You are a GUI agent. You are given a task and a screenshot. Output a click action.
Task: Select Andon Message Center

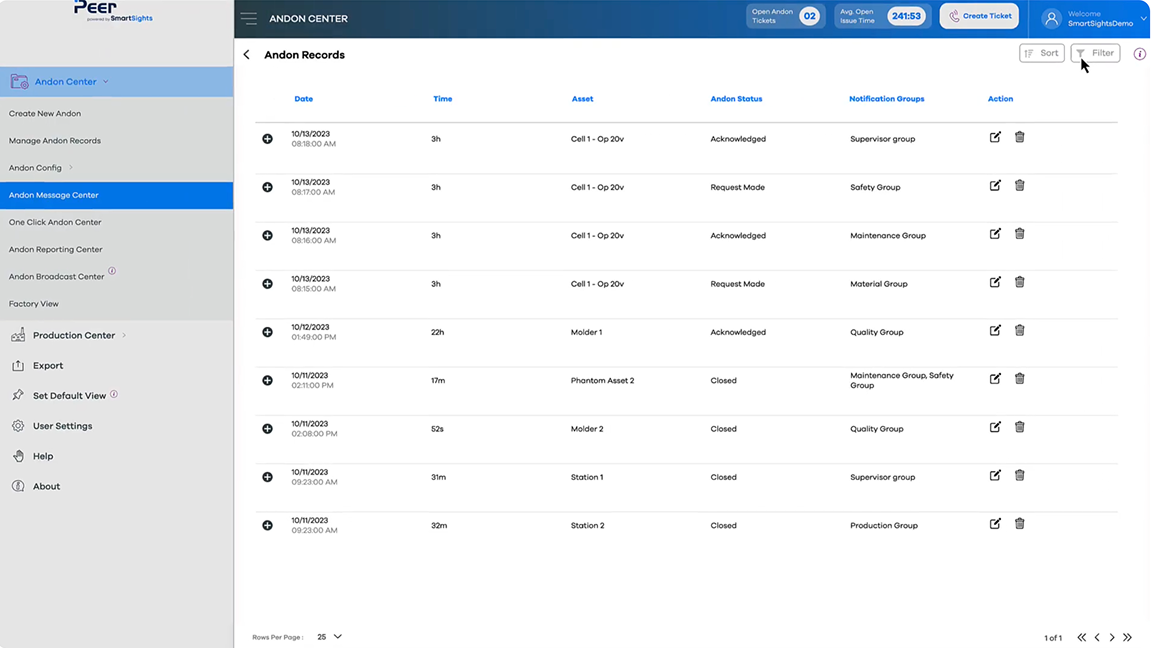click(117, 195)
